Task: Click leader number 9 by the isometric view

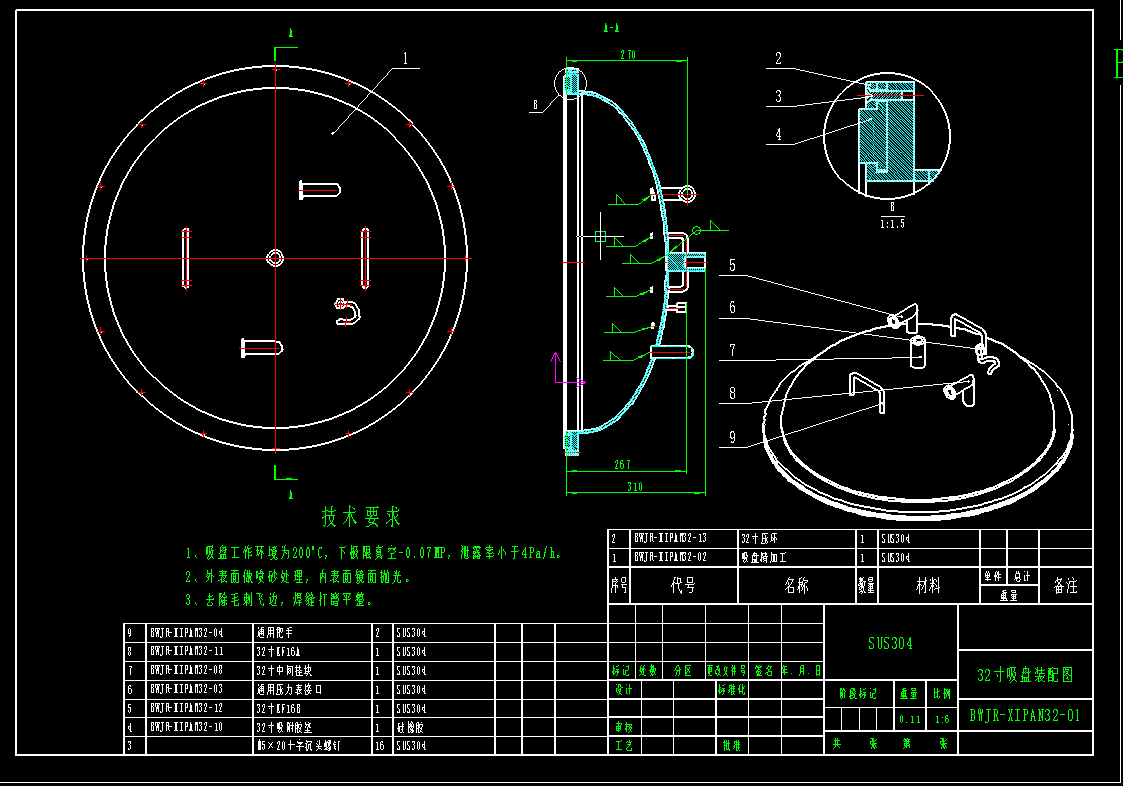Action: [732, 437]
